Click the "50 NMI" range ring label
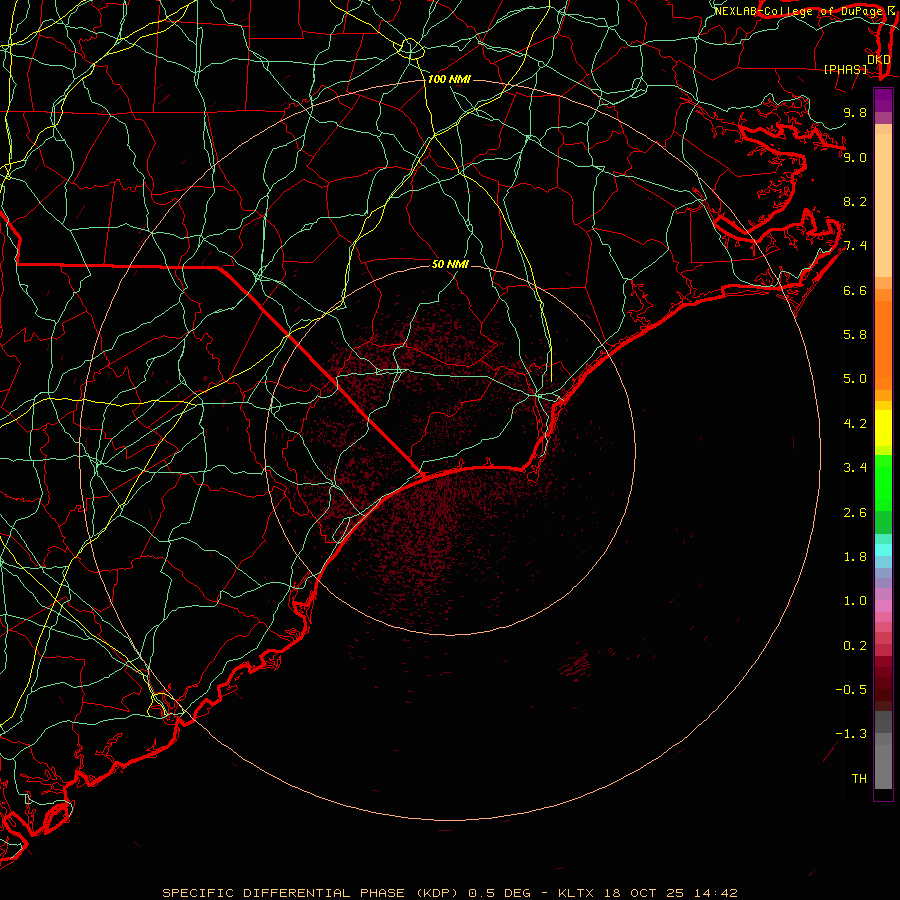 click(450, 264)
